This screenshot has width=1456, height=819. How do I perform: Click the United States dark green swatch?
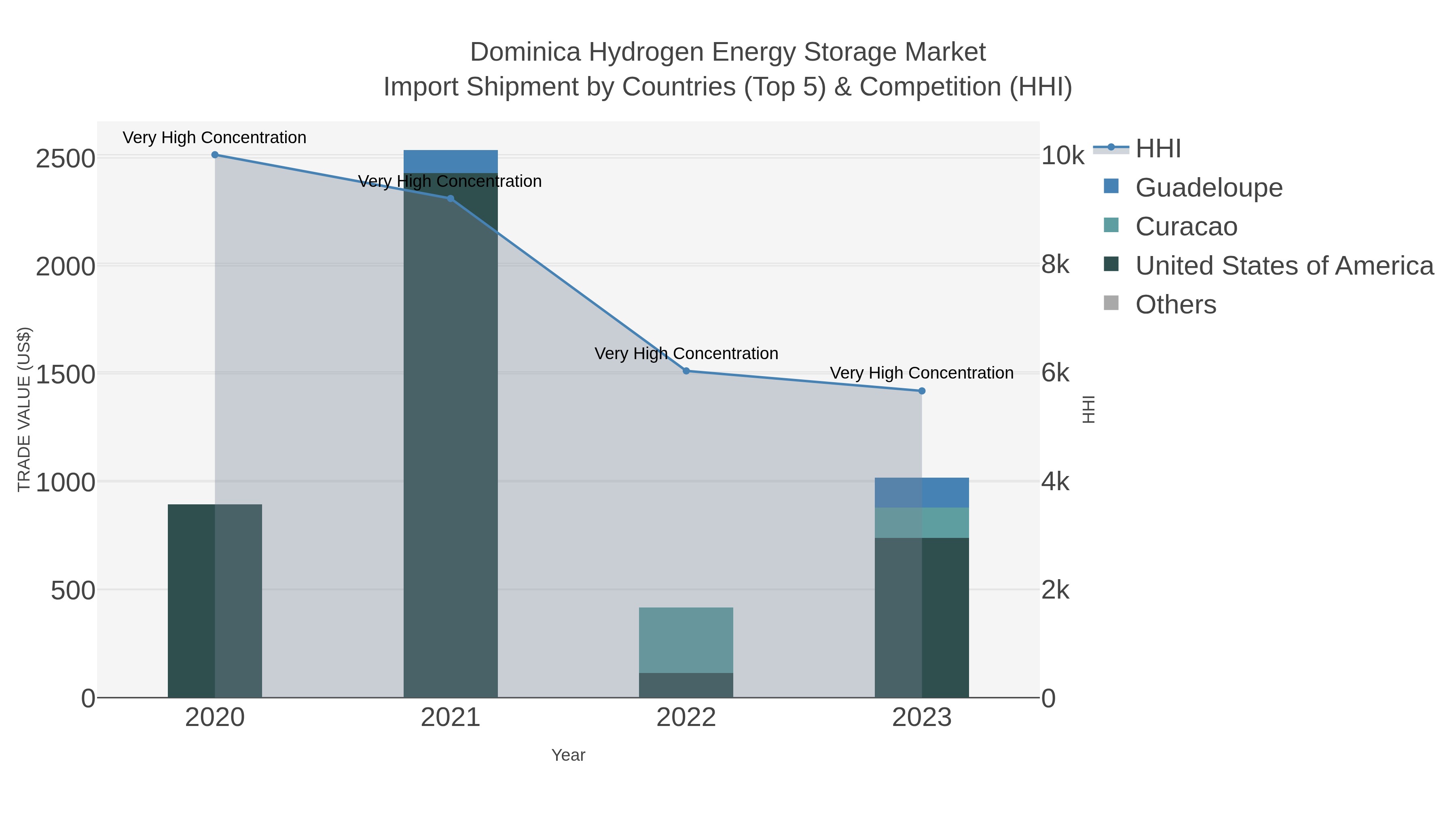pos(1111,264)
